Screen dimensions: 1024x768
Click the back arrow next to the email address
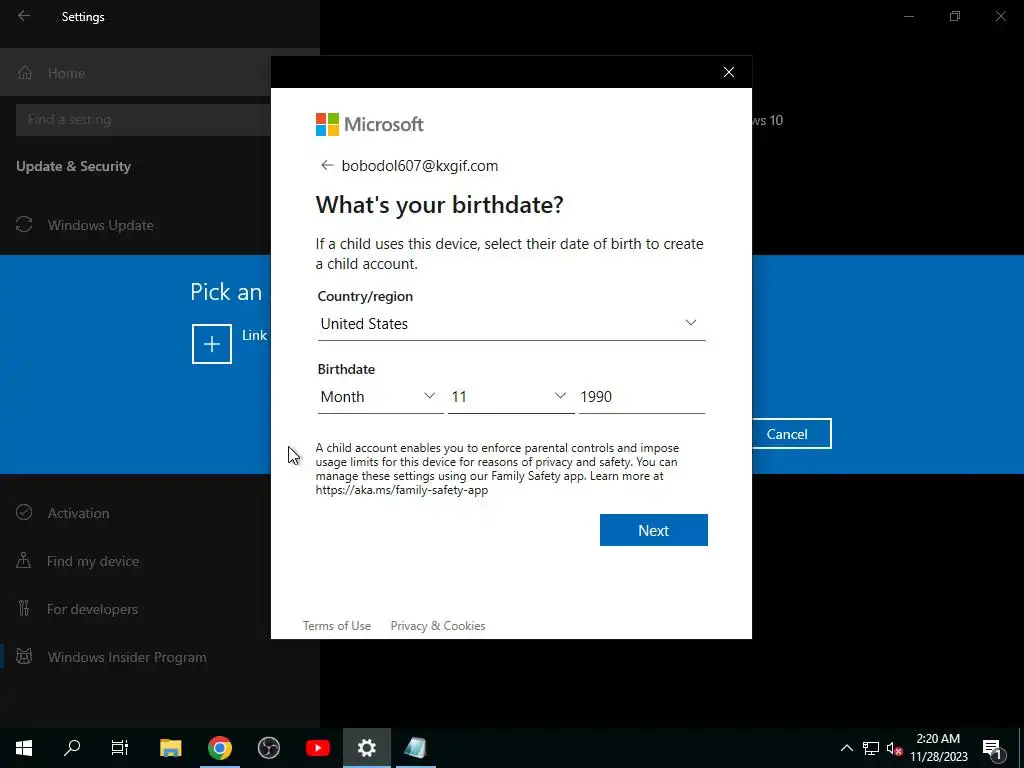(327, 165)
